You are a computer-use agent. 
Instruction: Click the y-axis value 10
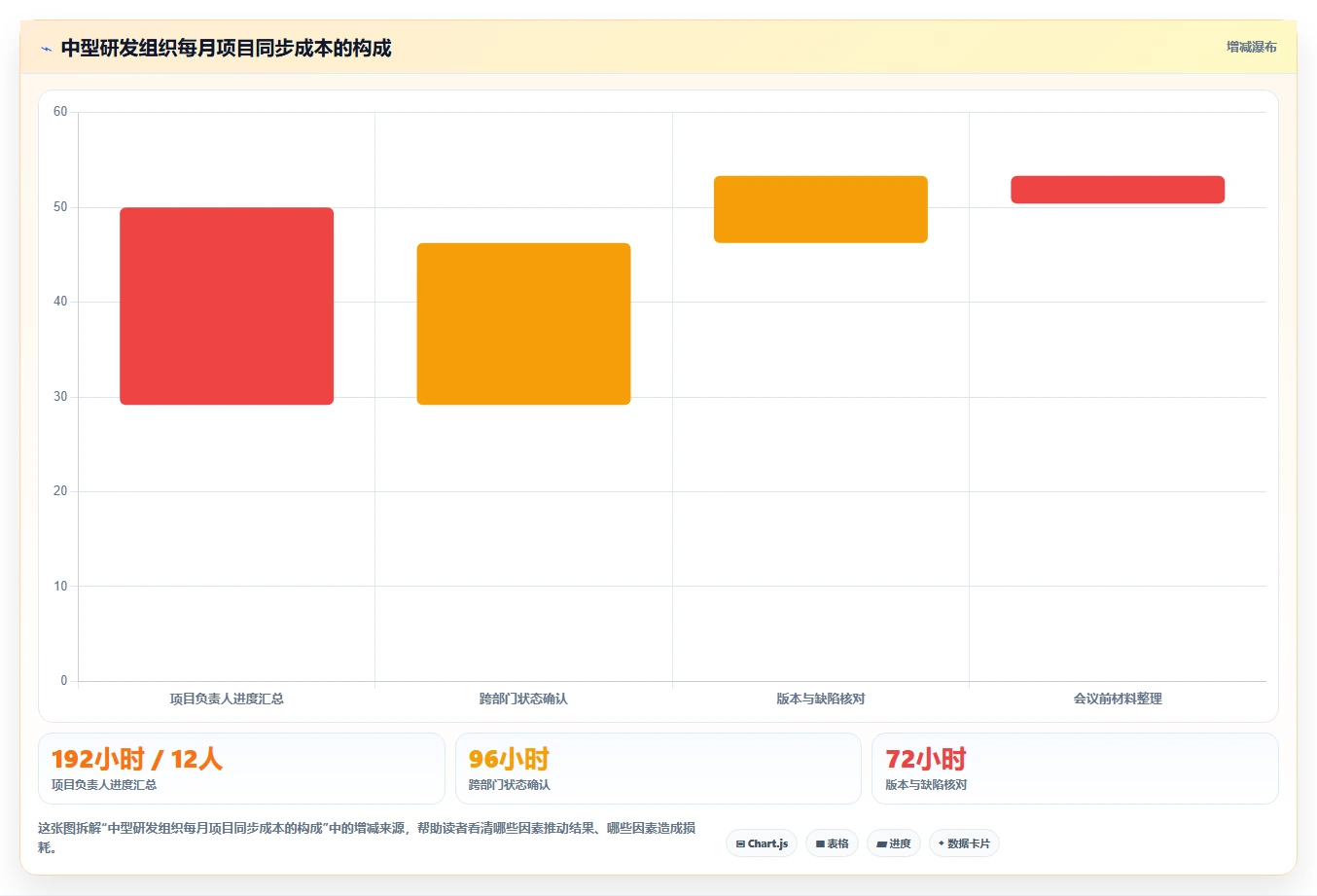click(60, 587)
